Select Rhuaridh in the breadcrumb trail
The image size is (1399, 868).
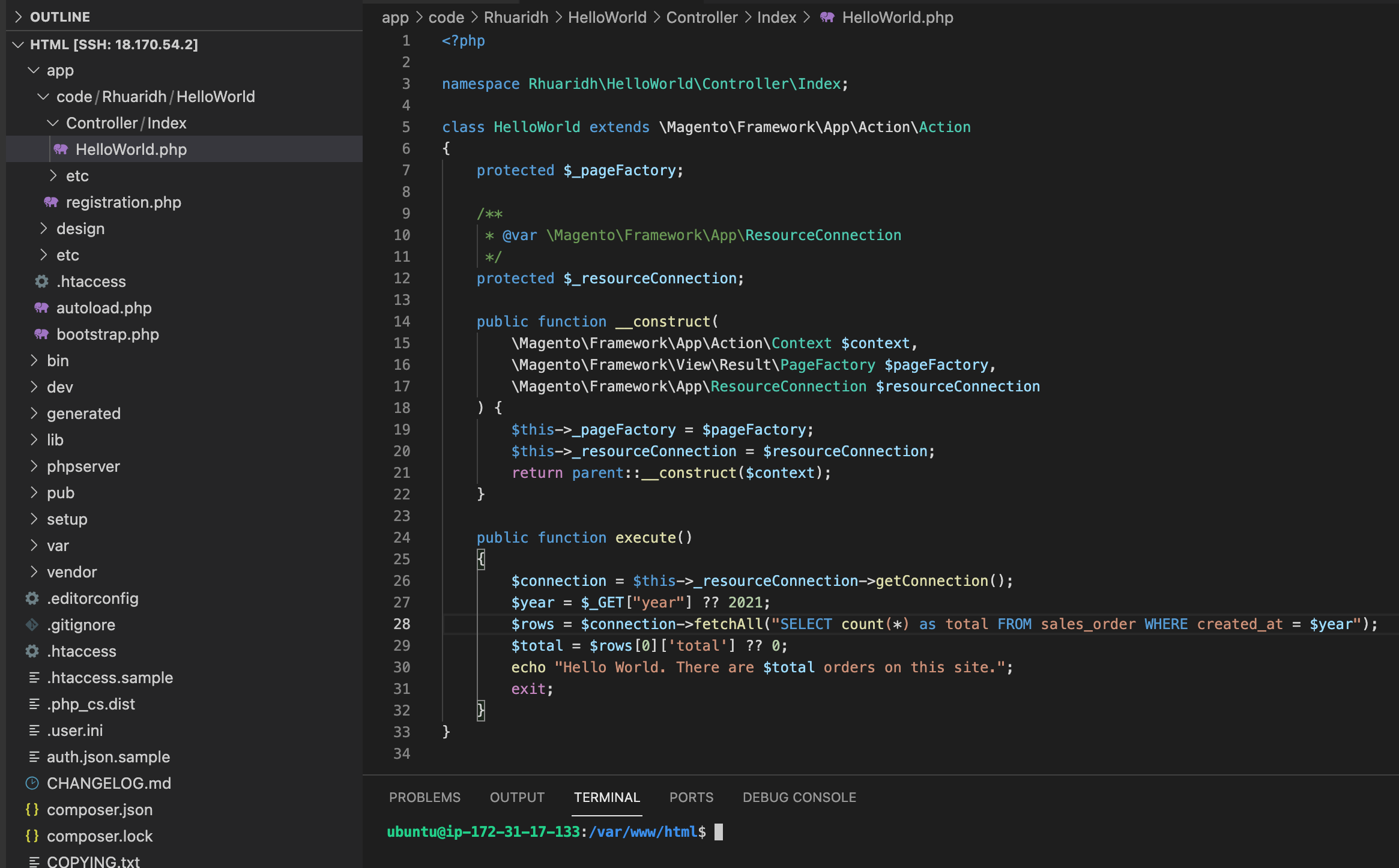[x=515, y=17]
